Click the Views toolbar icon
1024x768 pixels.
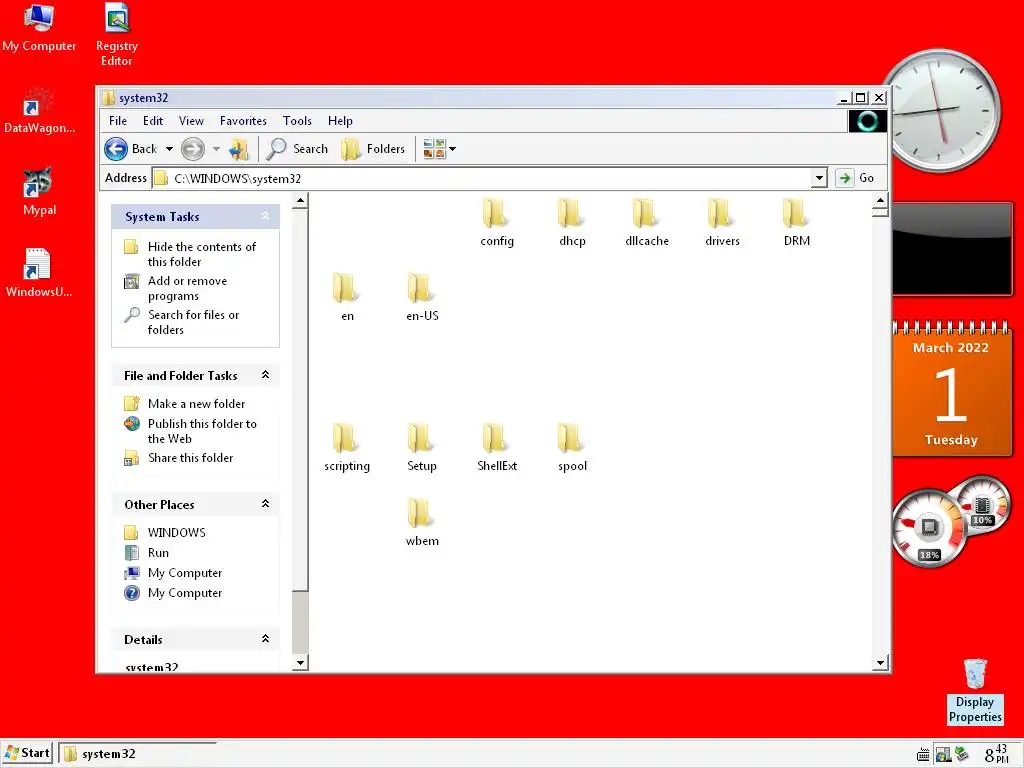tap(434, 149)
